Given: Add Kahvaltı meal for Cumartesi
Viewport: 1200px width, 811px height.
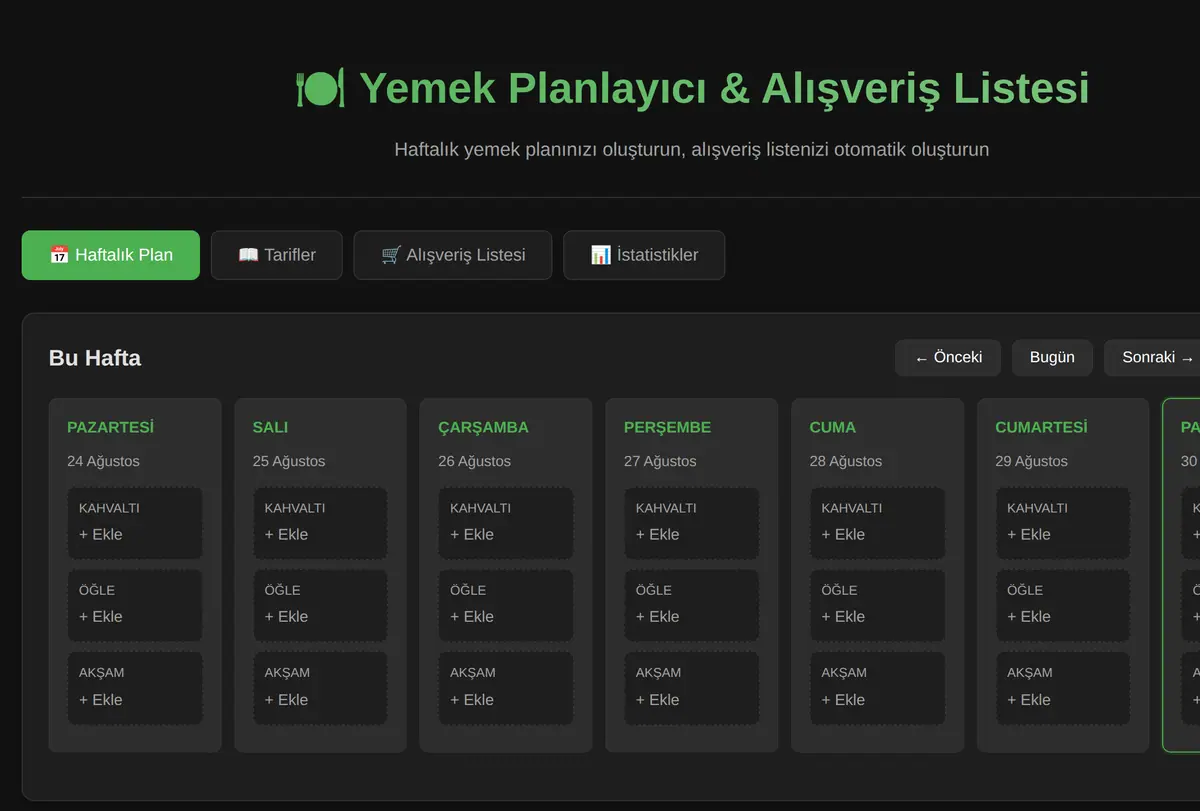Looking at the screenshot, I should (x=1063, y=523).
